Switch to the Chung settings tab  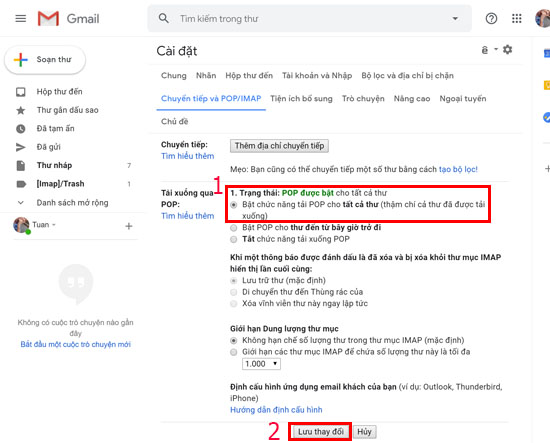[x=174, y=76]
